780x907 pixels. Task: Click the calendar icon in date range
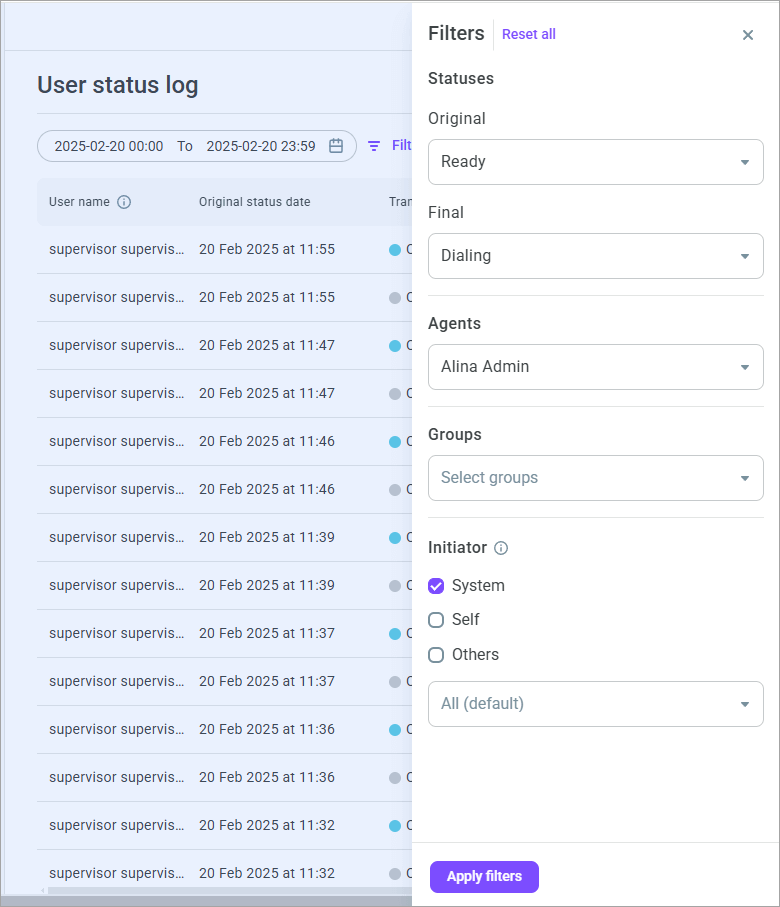336,146
